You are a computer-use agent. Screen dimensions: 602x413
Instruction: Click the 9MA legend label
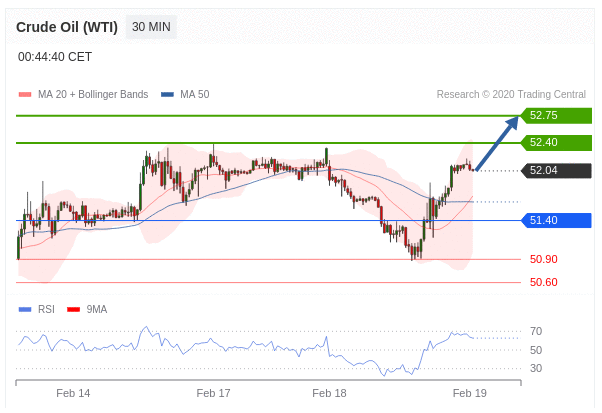click(x=96, y=309)
